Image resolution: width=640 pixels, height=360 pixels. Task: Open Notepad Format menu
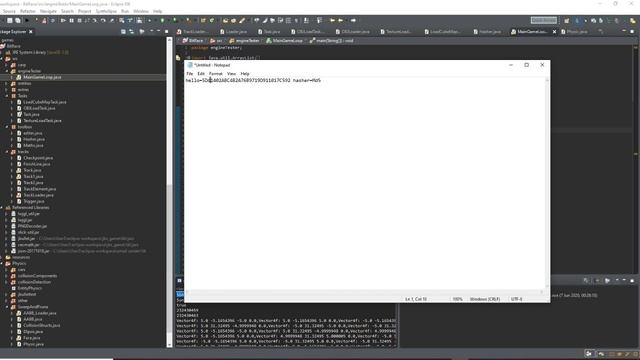coord(216,74)
